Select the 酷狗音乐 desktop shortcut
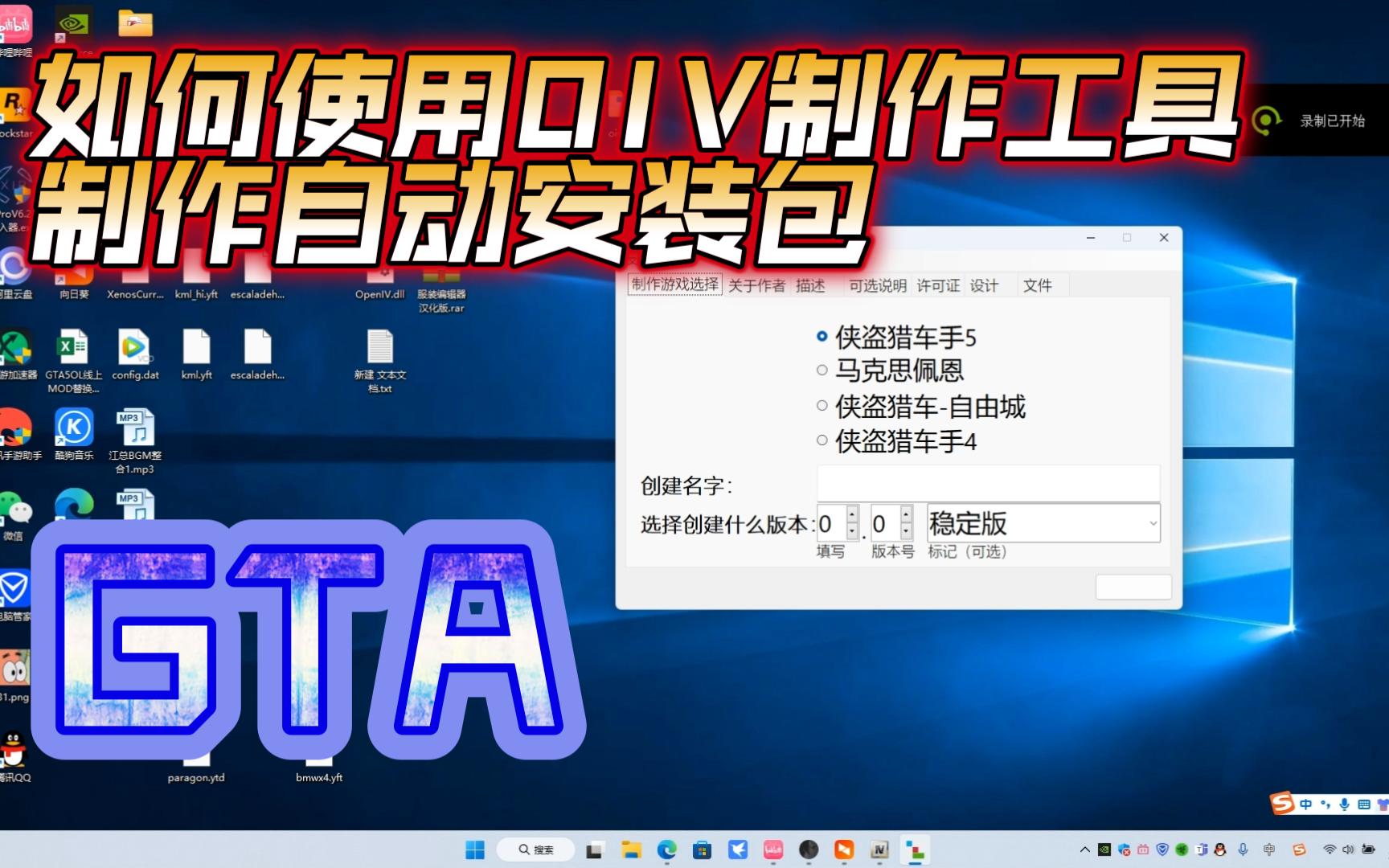Image resolution: width=1389 pixels, height=868 pixels. click(x=74, y=434)
